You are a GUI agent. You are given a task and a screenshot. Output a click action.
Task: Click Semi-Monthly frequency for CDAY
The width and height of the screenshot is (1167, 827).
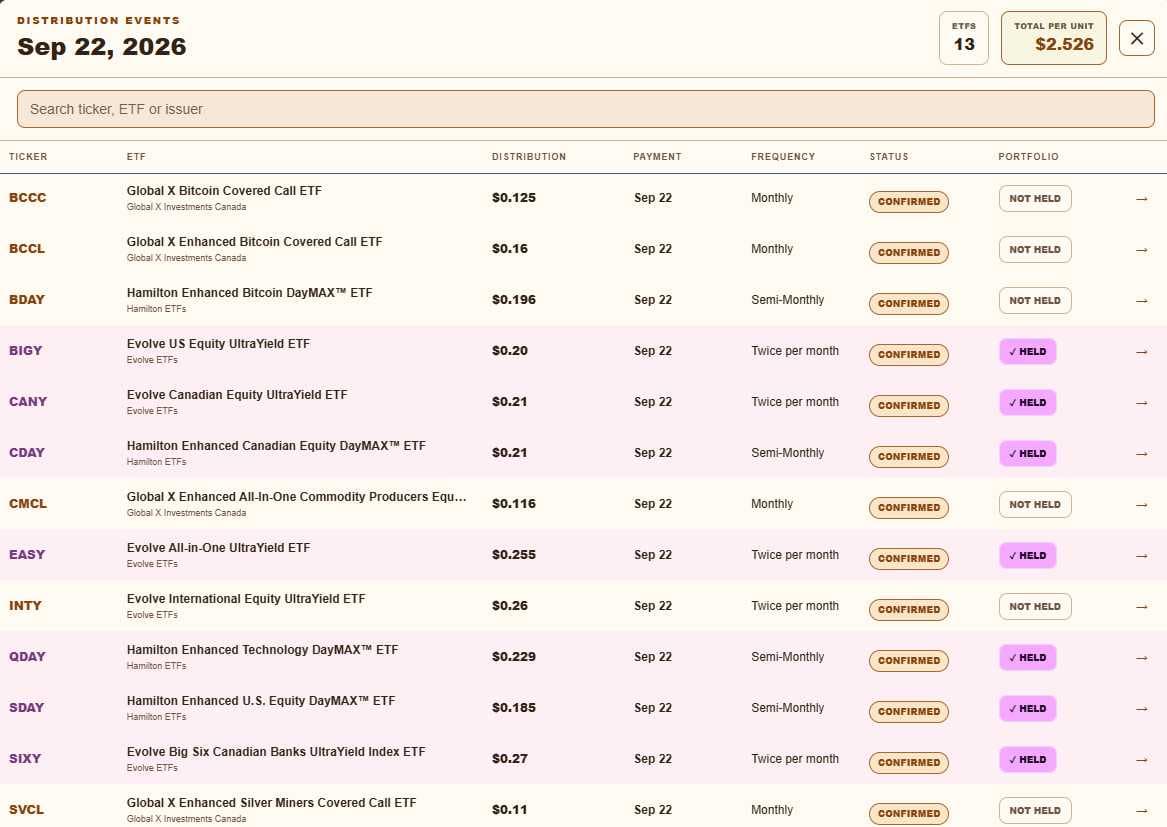pos(787,453)
